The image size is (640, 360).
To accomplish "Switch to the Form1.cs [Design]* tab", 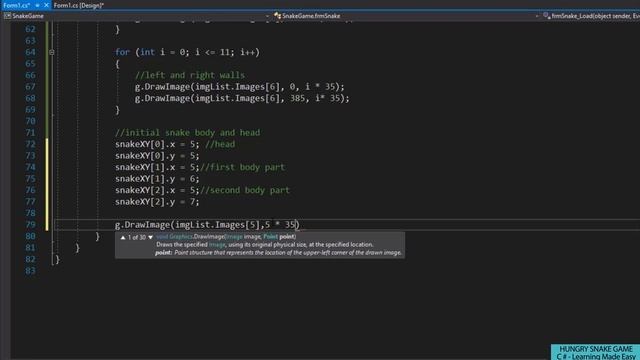I will coord(79,5).
